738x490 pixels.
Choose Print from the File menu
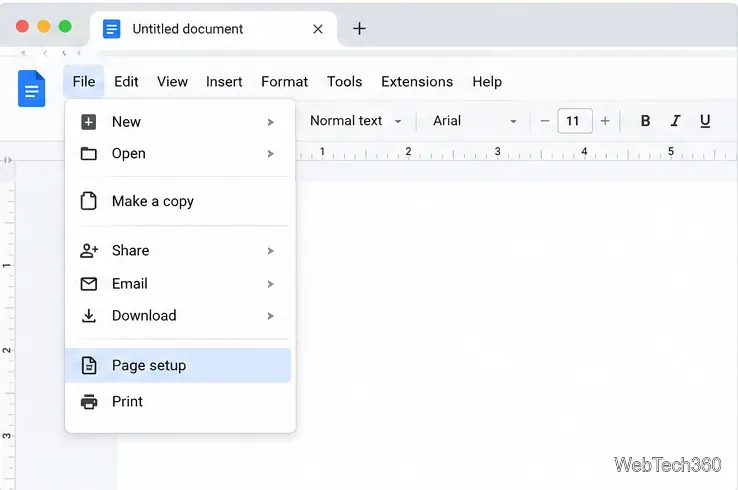click(x=178, y=402)
